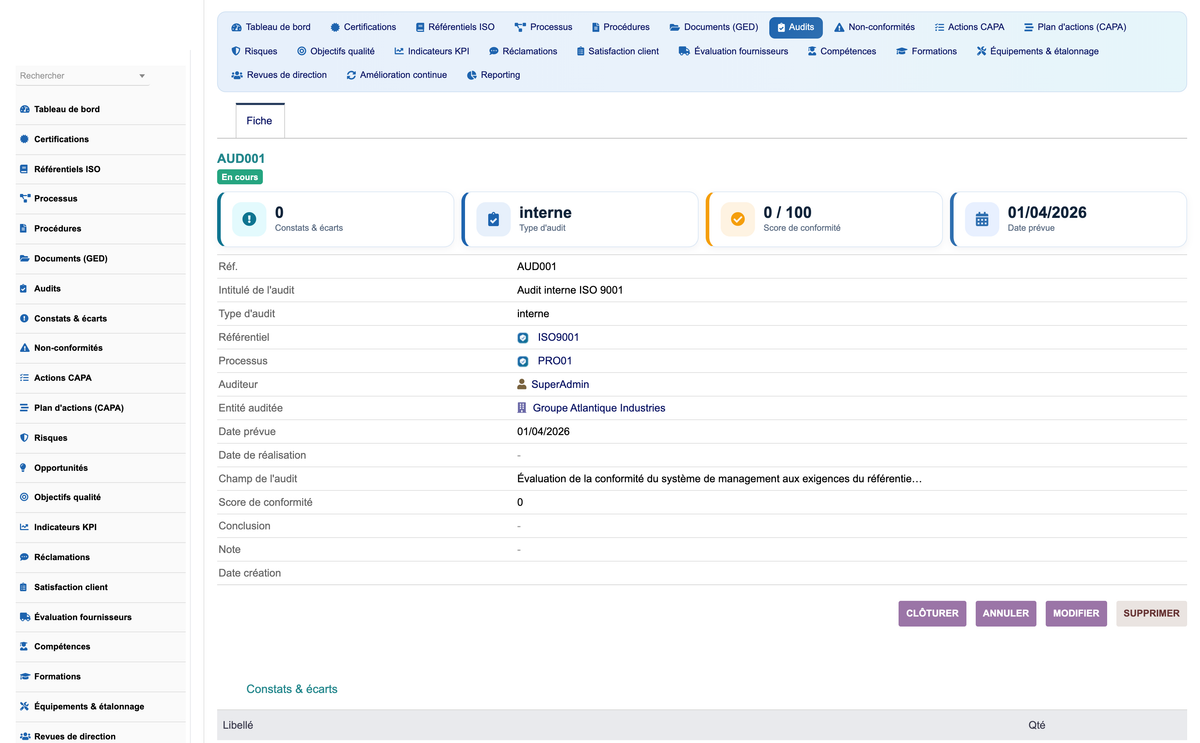This screenshot has height=743, width=1200.
Task: Click the Objectifs qualité target icon in sidebar
Action: click(x=25, y=497)
